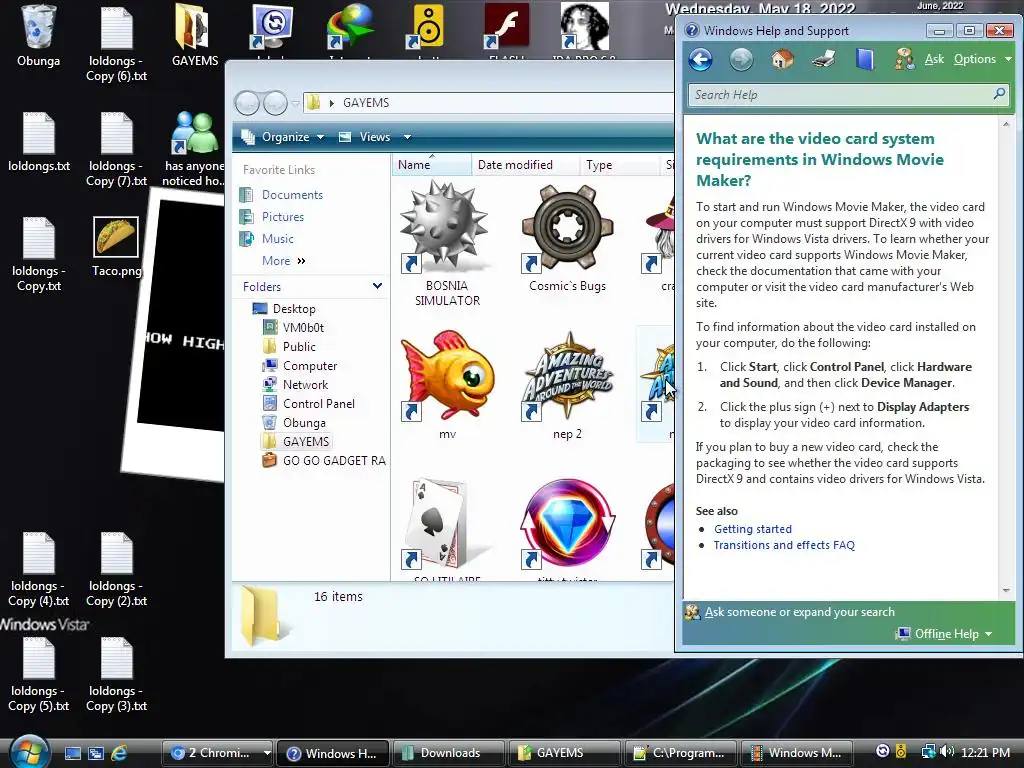1024x768 pixels.
Task: Open the Windows Start orb
Action: [28, 752]
